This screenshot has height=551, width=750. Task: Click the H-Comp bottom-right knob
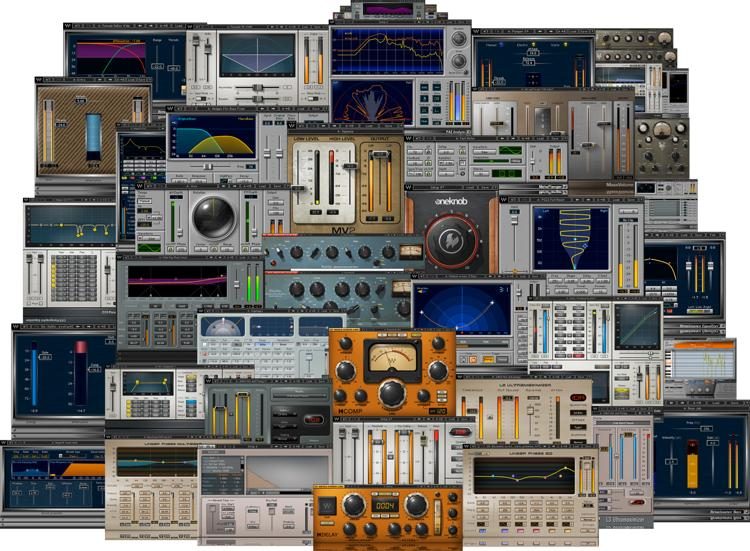coord(423,396)
